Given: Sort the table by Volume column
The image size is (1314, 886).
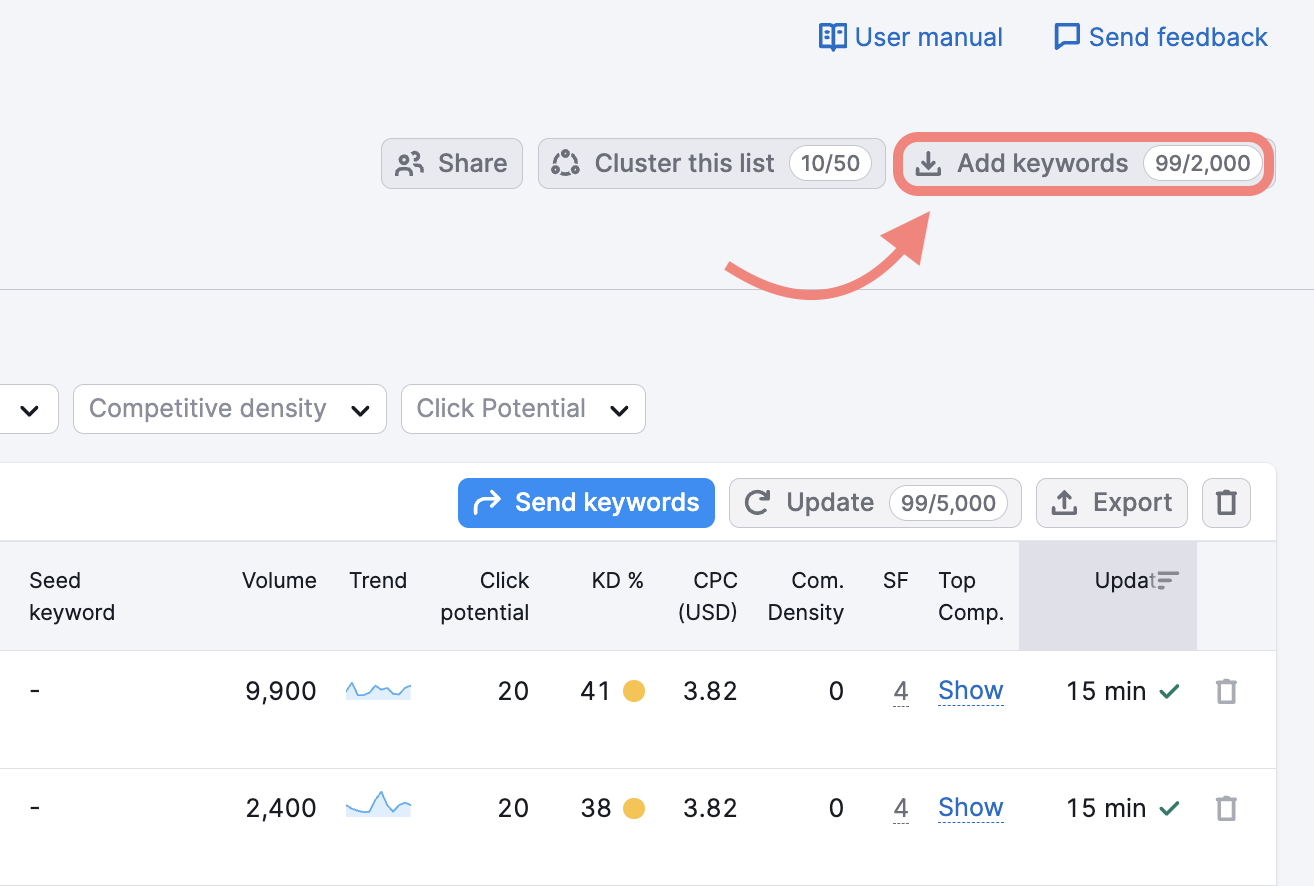Looking at the screenshot, I should point(279,581).
